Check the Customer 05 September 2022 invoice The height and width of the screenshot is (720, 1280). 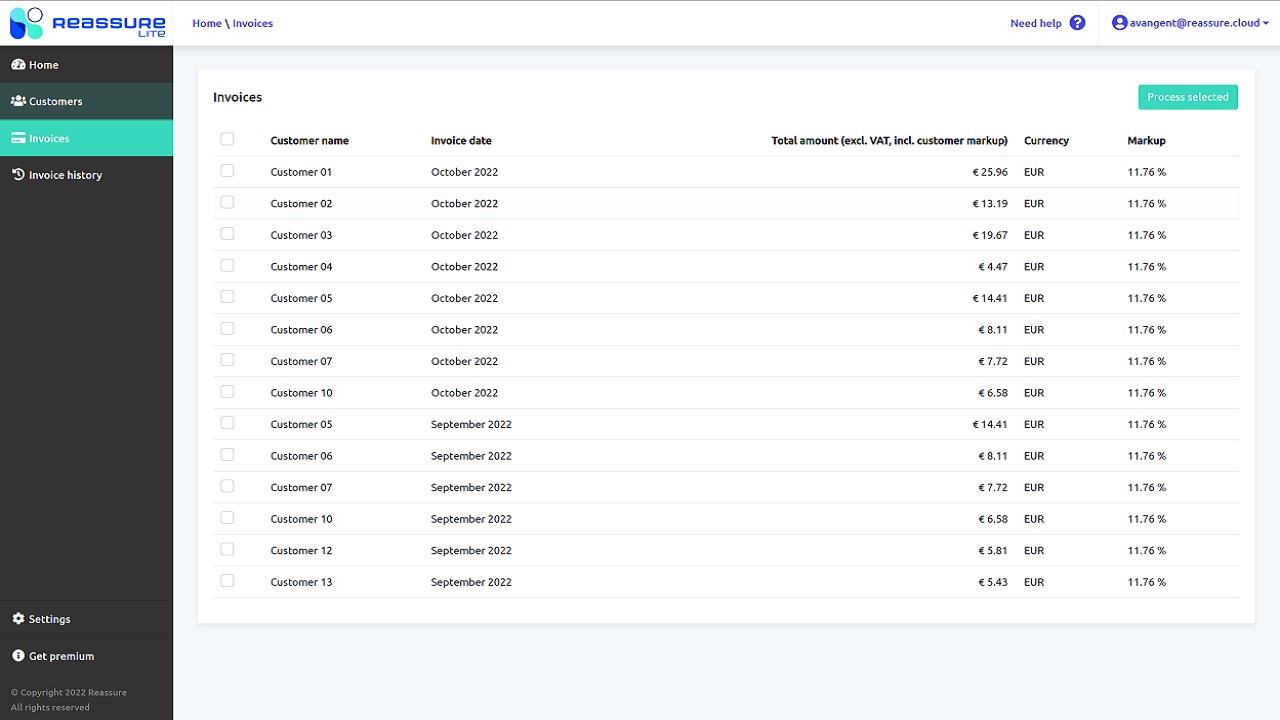(x=227, y=423)
